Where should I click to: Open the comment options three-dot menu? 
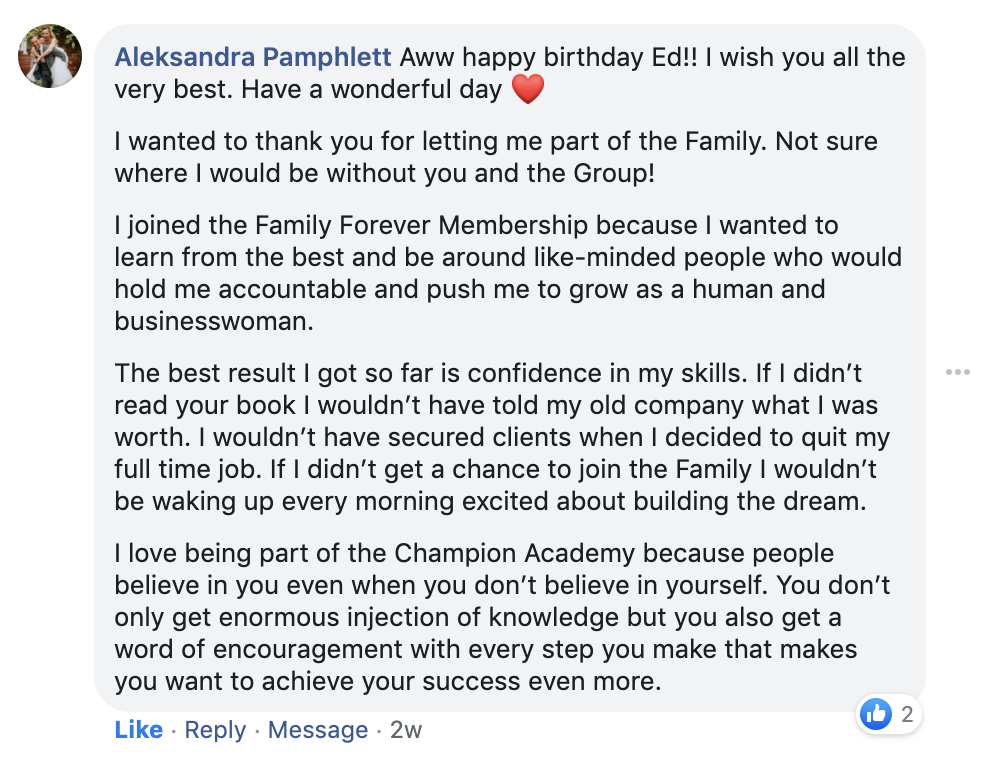click(957, 373)
